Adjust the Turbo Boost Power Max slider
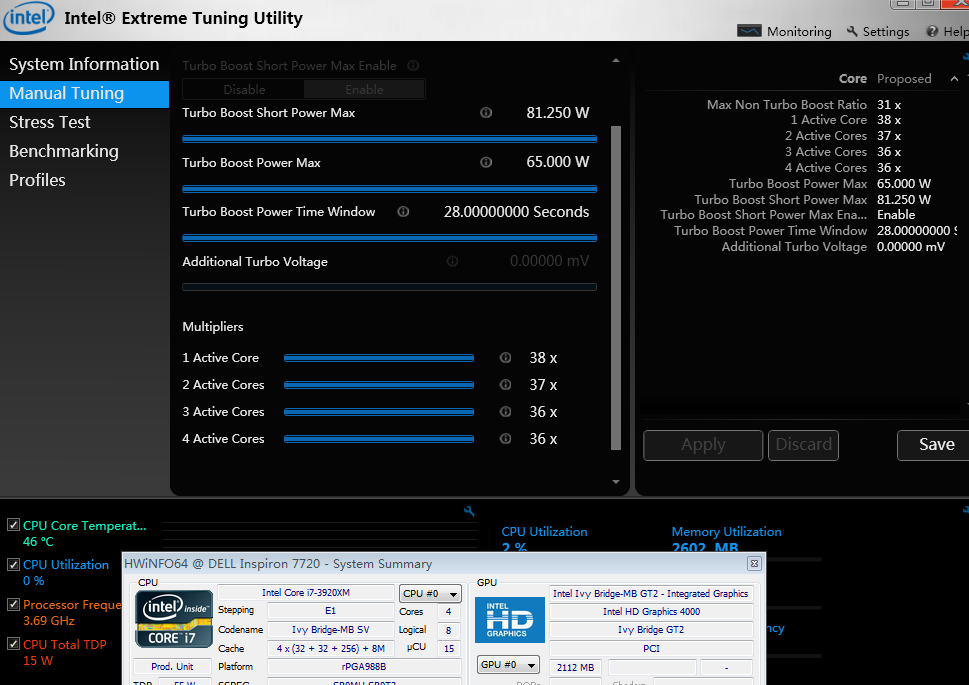969x685 pixels. (x=389, y=189)
